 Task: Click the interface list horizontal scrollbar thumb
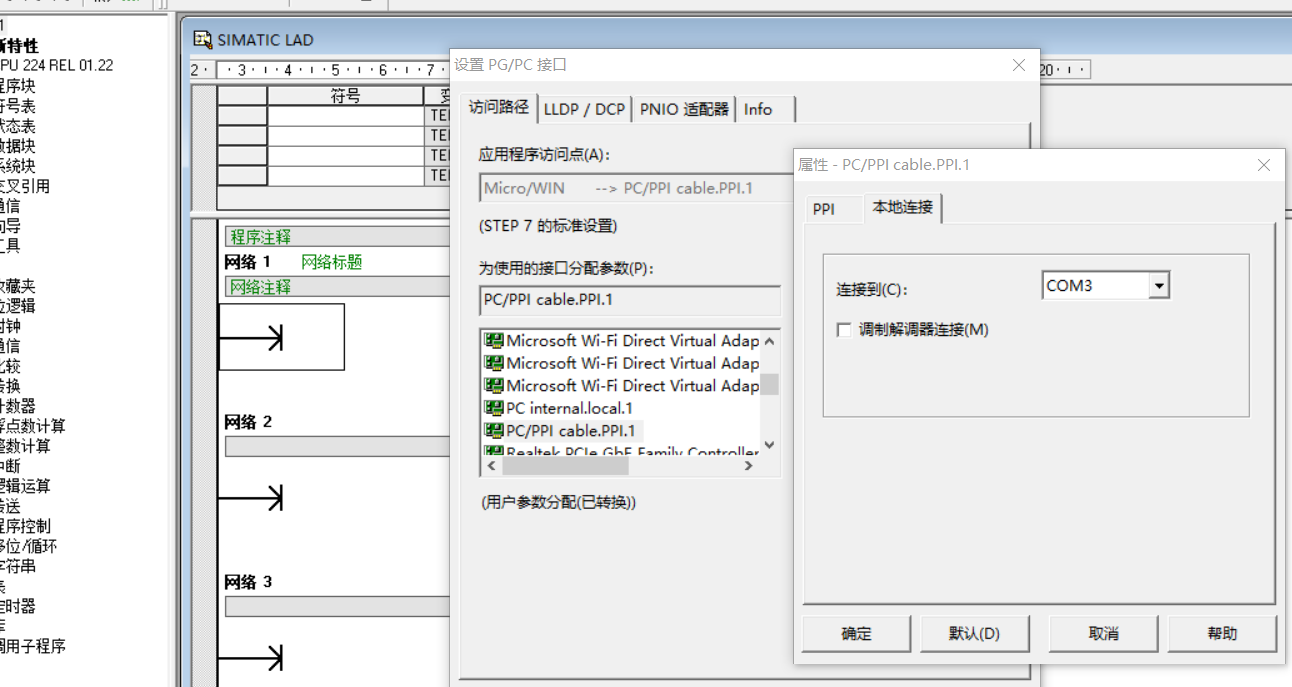click(564, 465)
